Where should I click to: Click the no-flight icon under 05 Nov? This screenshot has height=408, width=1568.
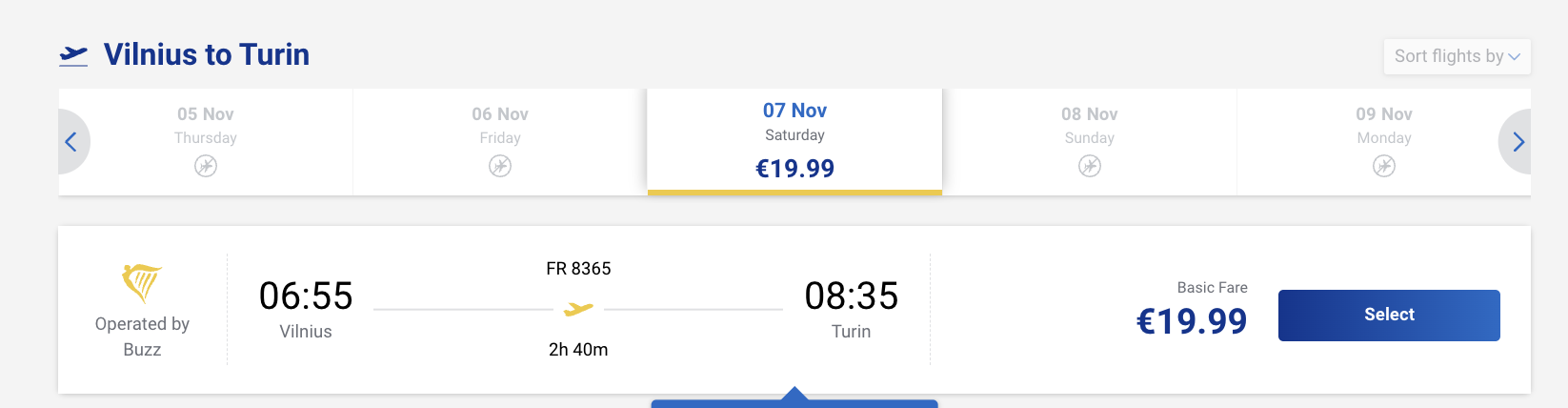pos(206,166)
